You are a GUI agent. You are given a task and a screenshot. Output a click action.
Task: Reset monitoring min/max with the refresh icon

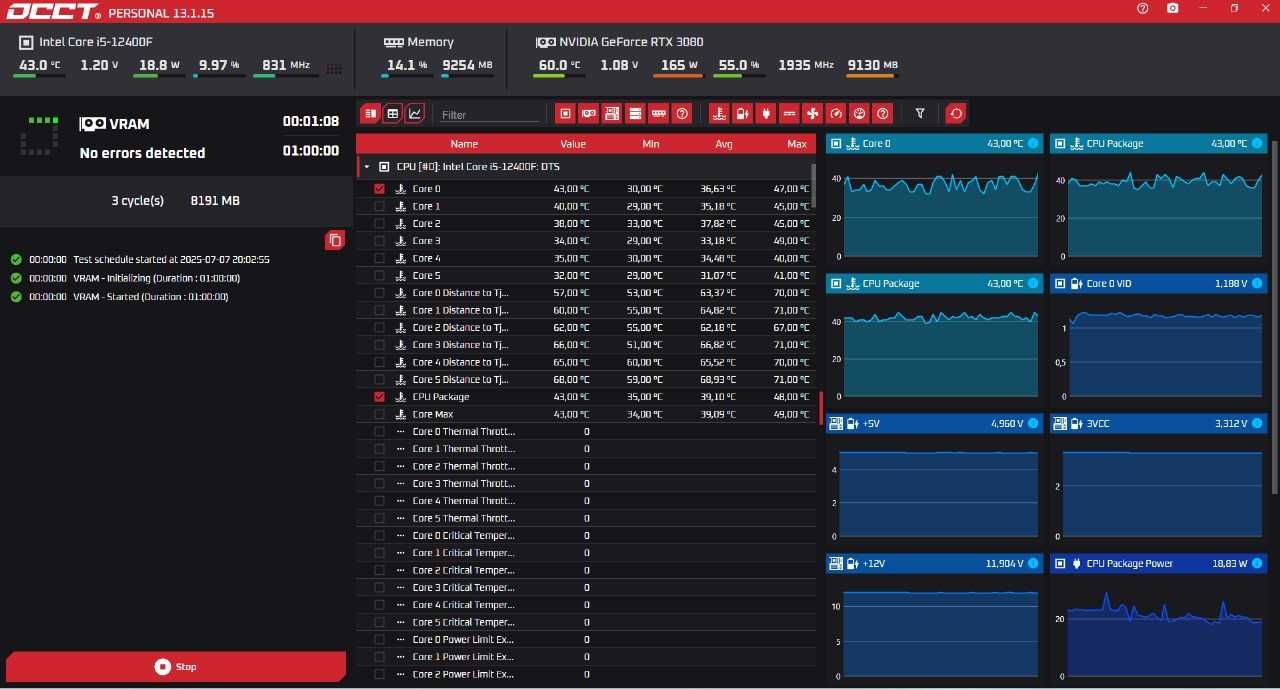[956, 114]
